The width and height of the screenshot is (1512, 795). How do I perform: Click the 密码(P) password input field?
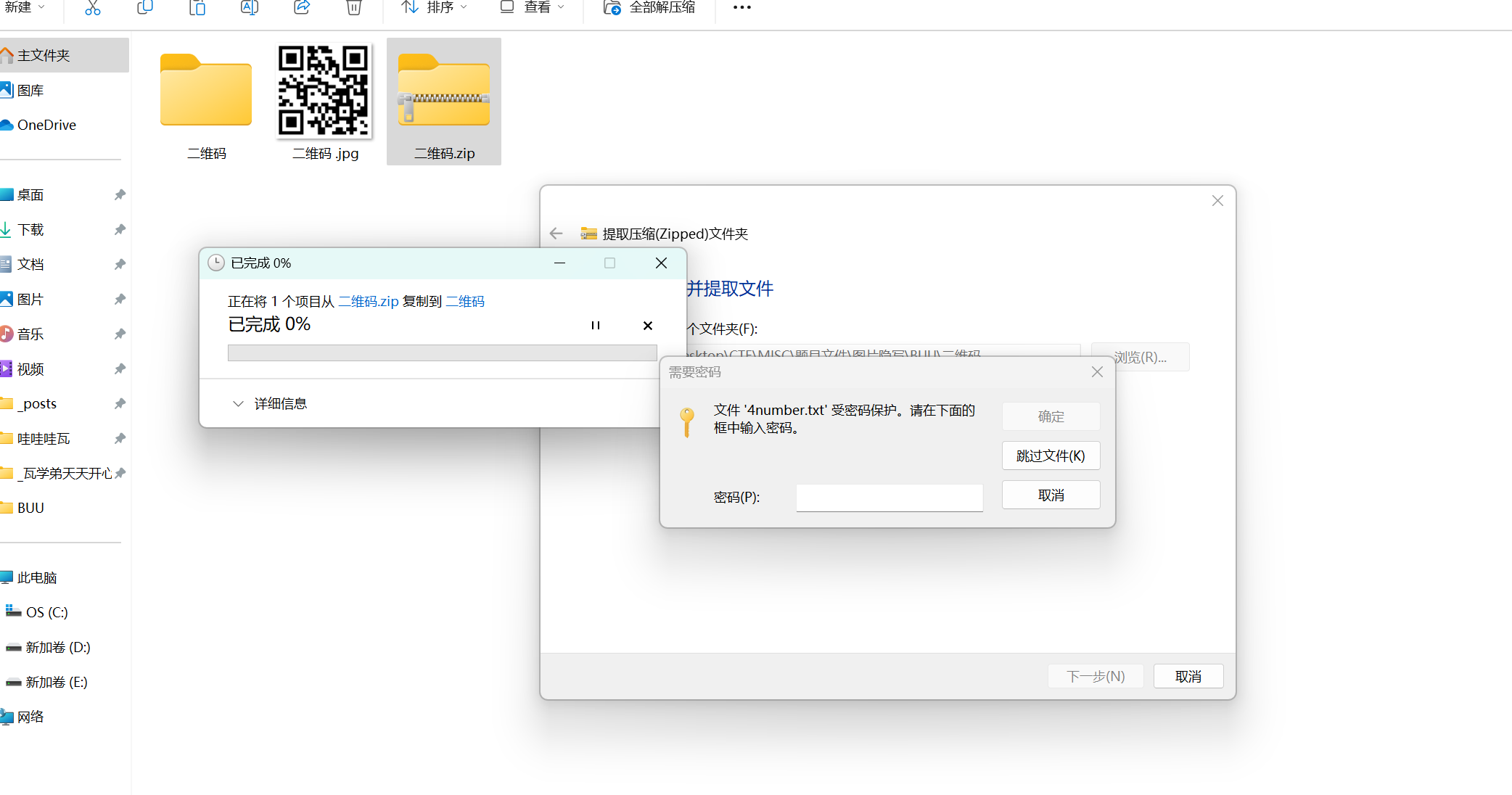889,498
